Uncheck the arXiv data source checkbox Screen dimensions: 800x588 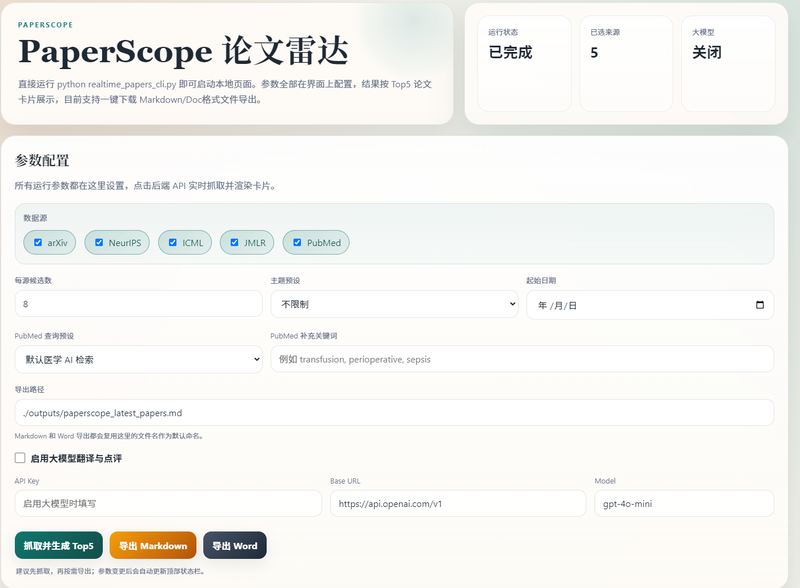pyautogui.click(x=38, y=242)
